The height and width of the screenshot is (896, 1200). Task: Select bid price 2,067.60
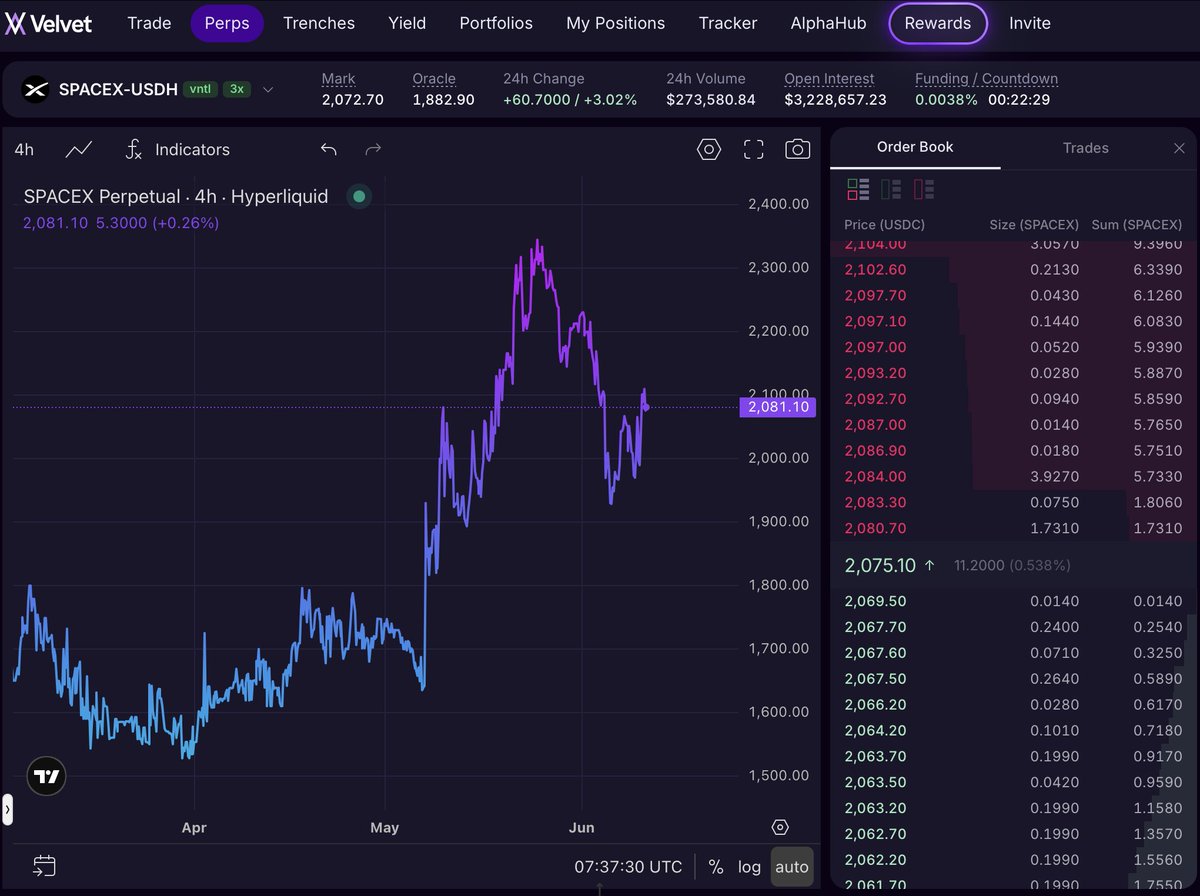click(x=875, y=653)
